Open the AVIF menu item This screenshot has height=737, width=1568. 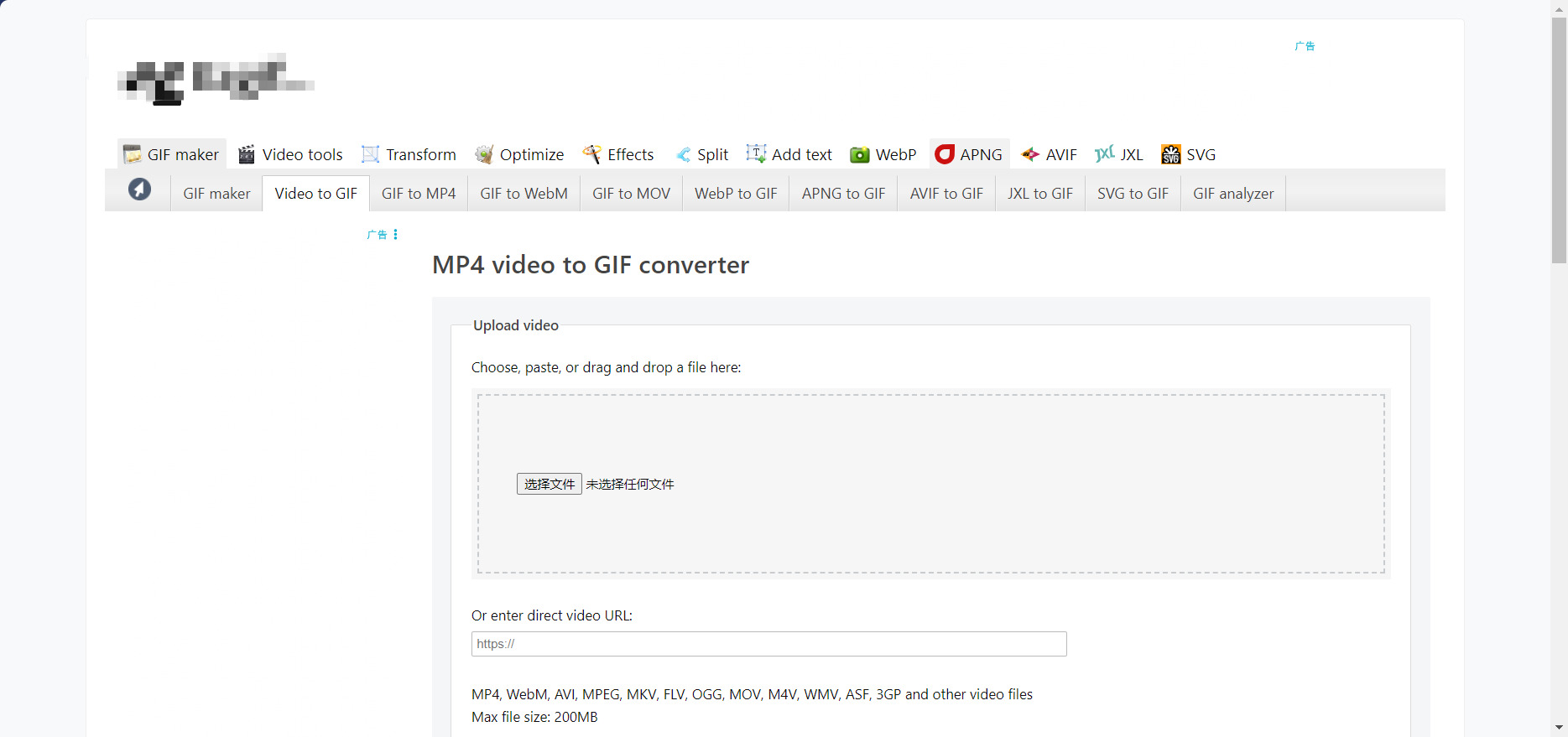coord(1050,154)
